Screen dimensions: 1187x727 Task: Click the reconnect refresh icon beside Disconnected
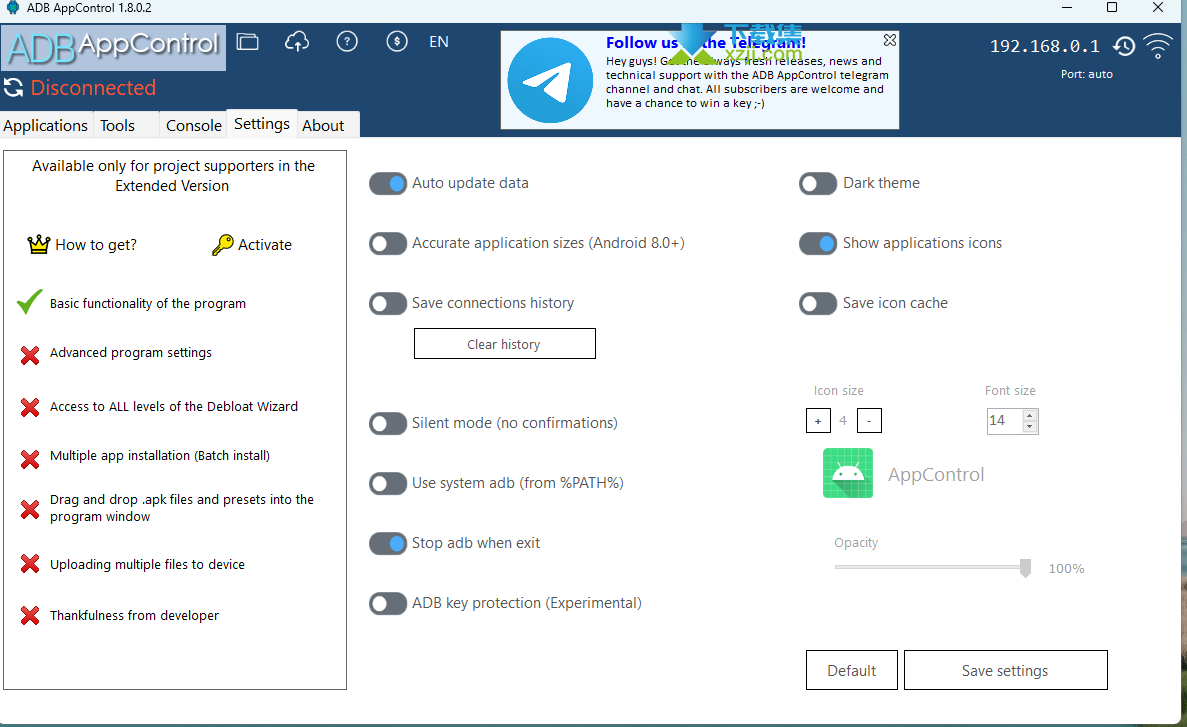(14, 88)
